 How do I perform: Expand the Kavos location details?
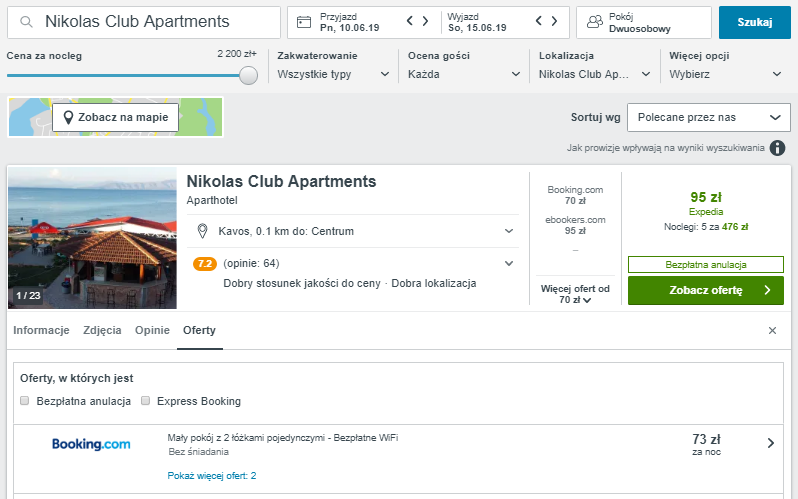point(508,231)
